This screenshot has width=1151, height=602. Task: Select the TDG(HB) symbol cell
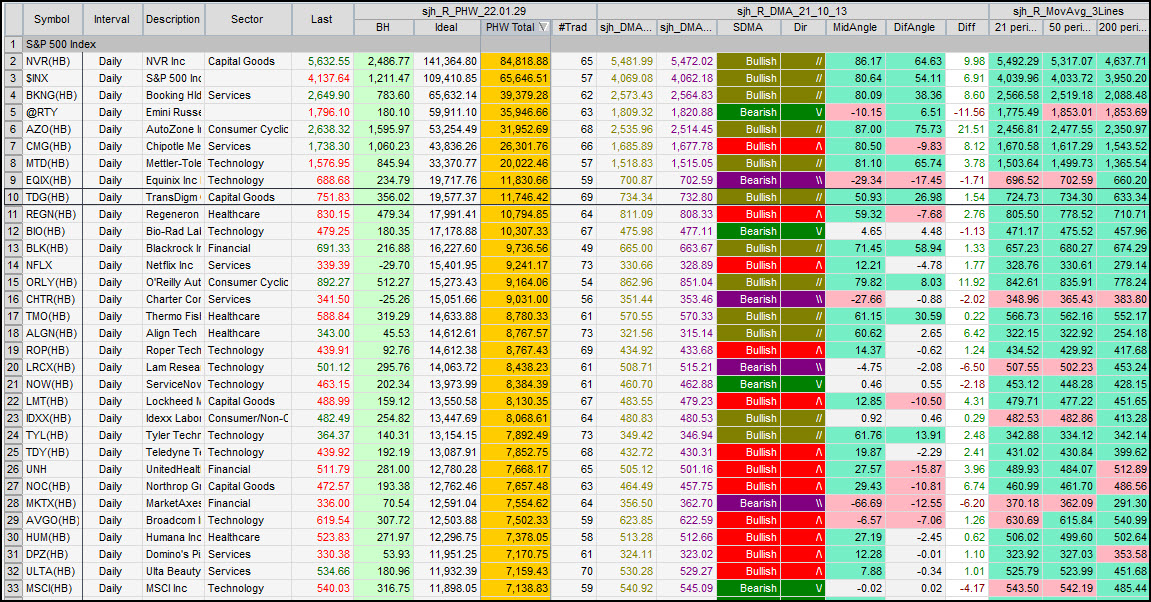click(53, 197)
